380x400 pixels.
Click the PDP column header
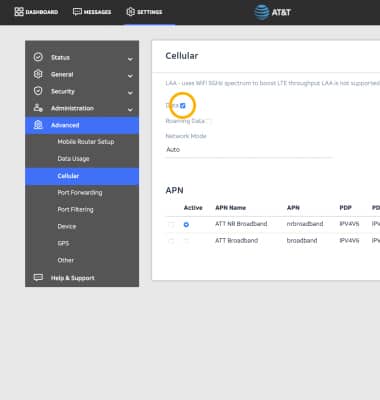(x=345, y=208)
